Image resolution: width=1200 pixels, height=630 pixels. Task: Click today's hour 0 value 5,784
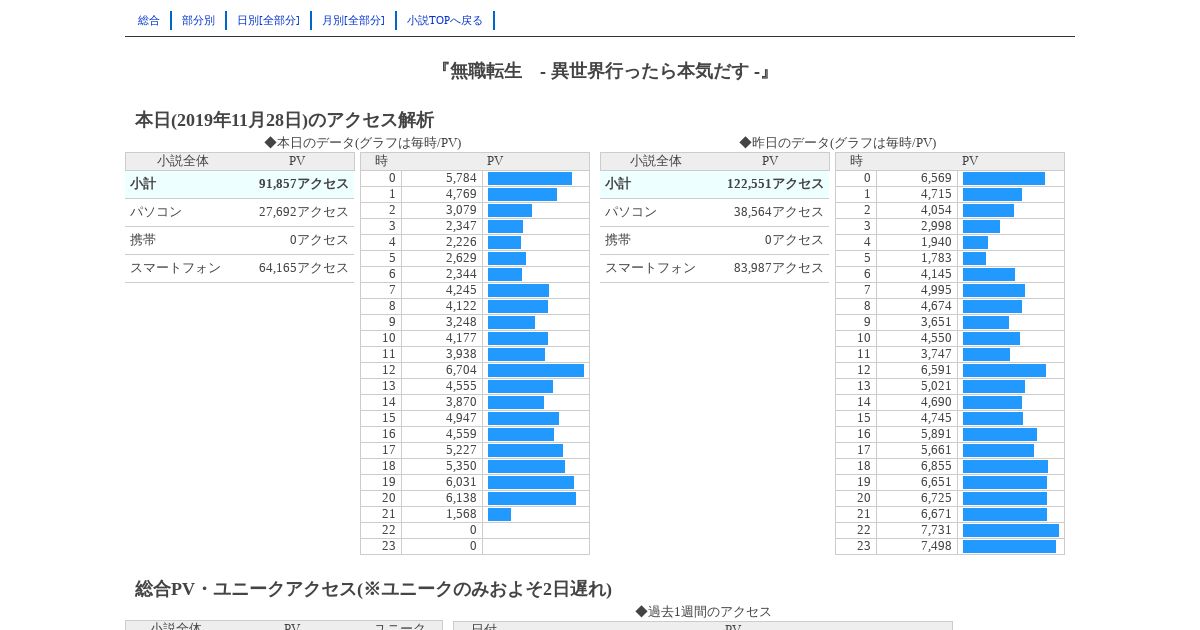461,178
